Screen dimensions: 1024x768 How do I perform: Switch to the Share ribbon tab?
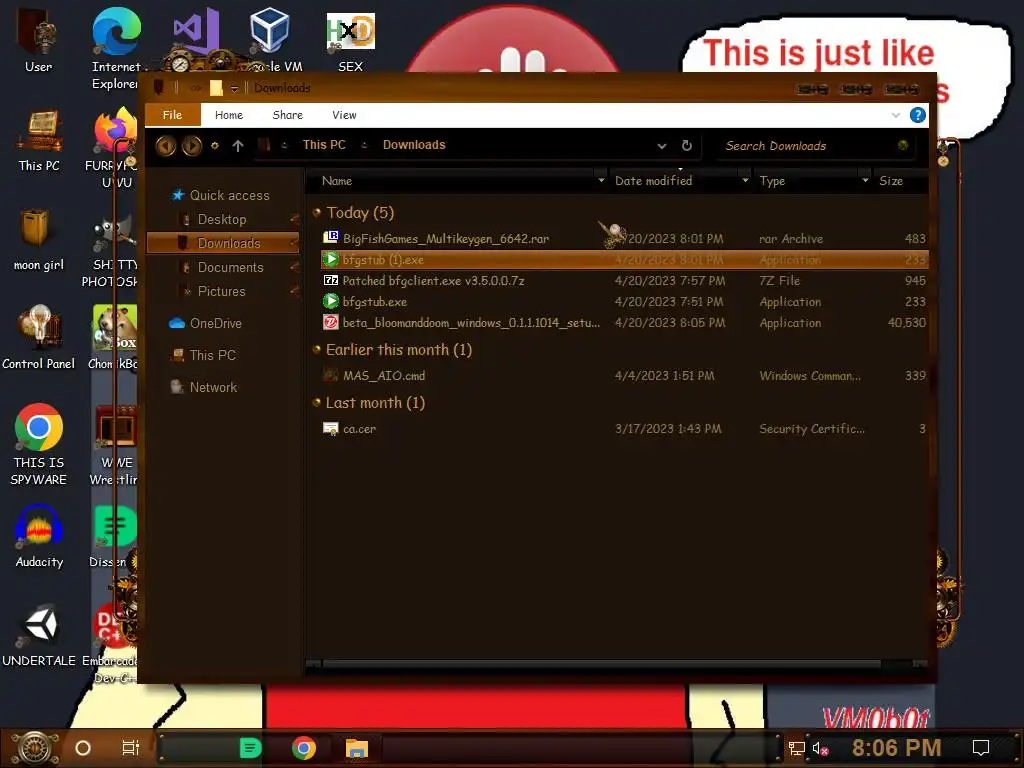tap(287, 115)
